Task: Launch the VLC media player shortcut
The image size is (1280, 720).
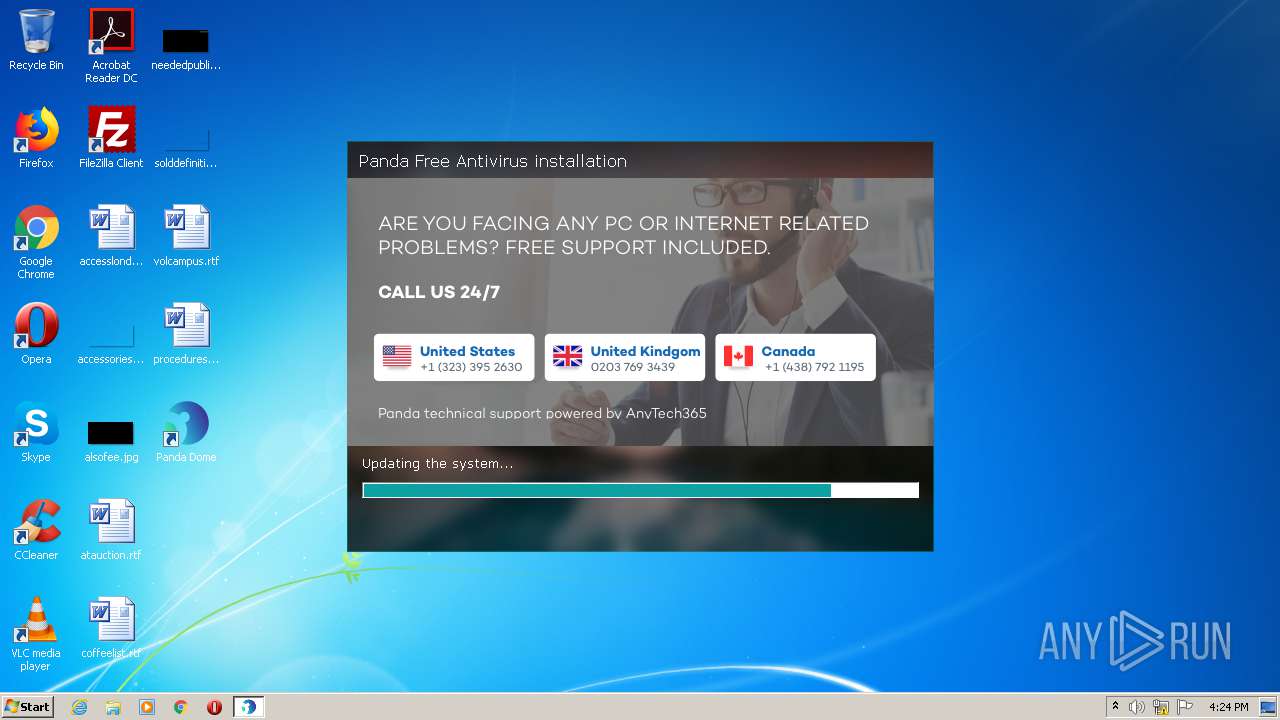Action: (x=36, y=635)
